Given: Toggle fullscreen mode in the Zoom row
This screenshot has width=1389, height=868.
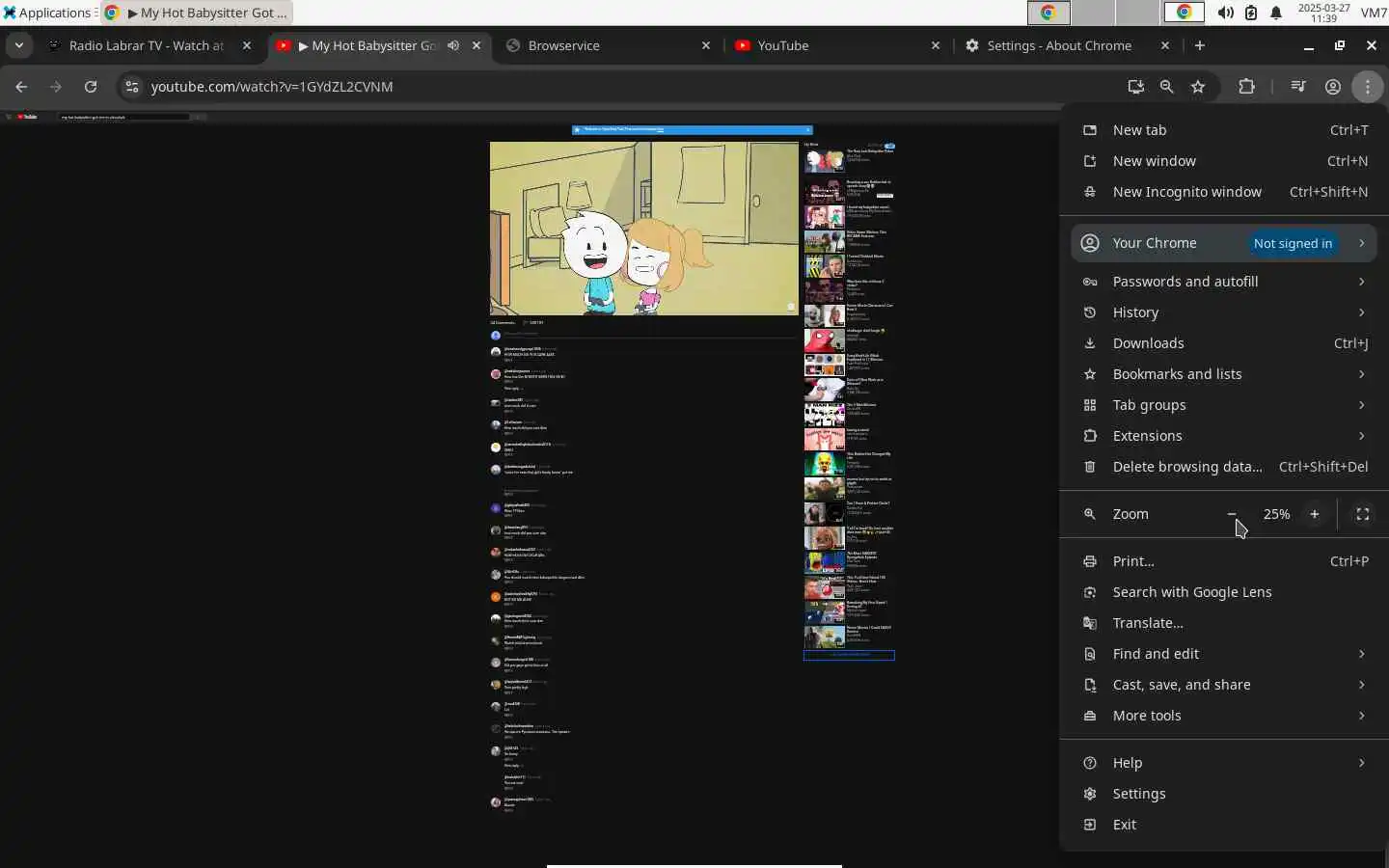Looking at the screenshot, I should tap(1363, 514).
